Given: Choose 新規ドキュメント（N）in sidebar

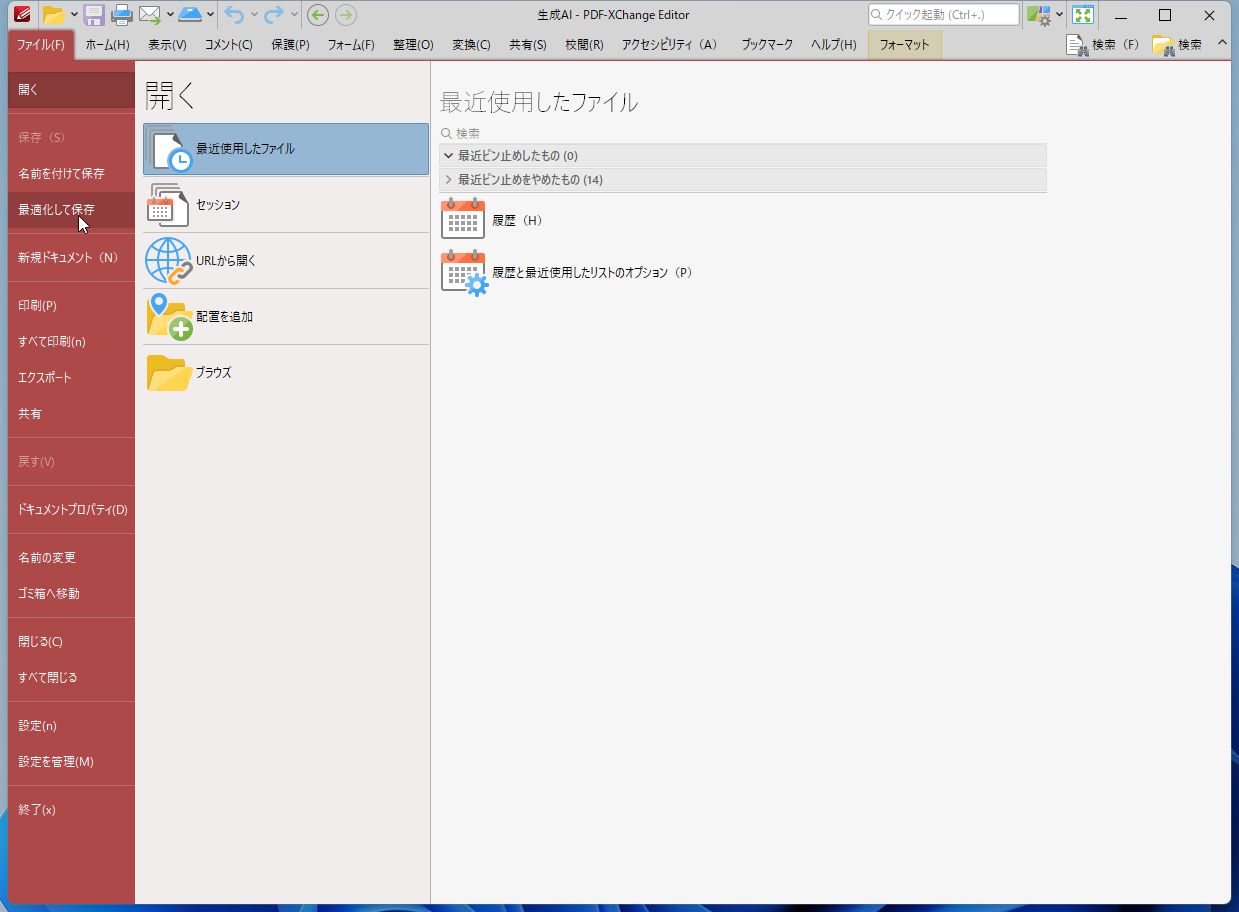Looking at the screenshot, I should tap(71, 258).
